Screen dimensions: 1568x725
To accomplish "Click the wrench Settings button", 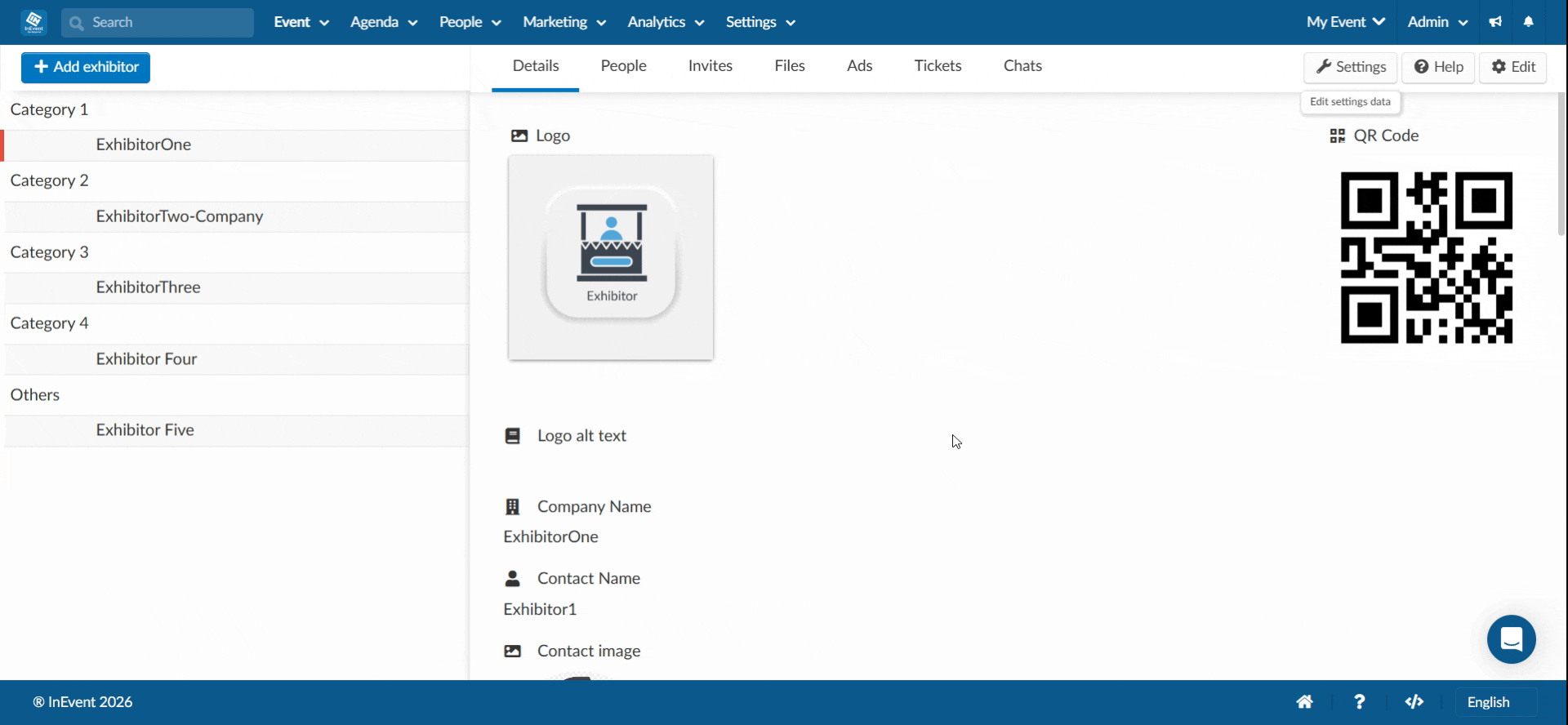I will (1351, 67).
